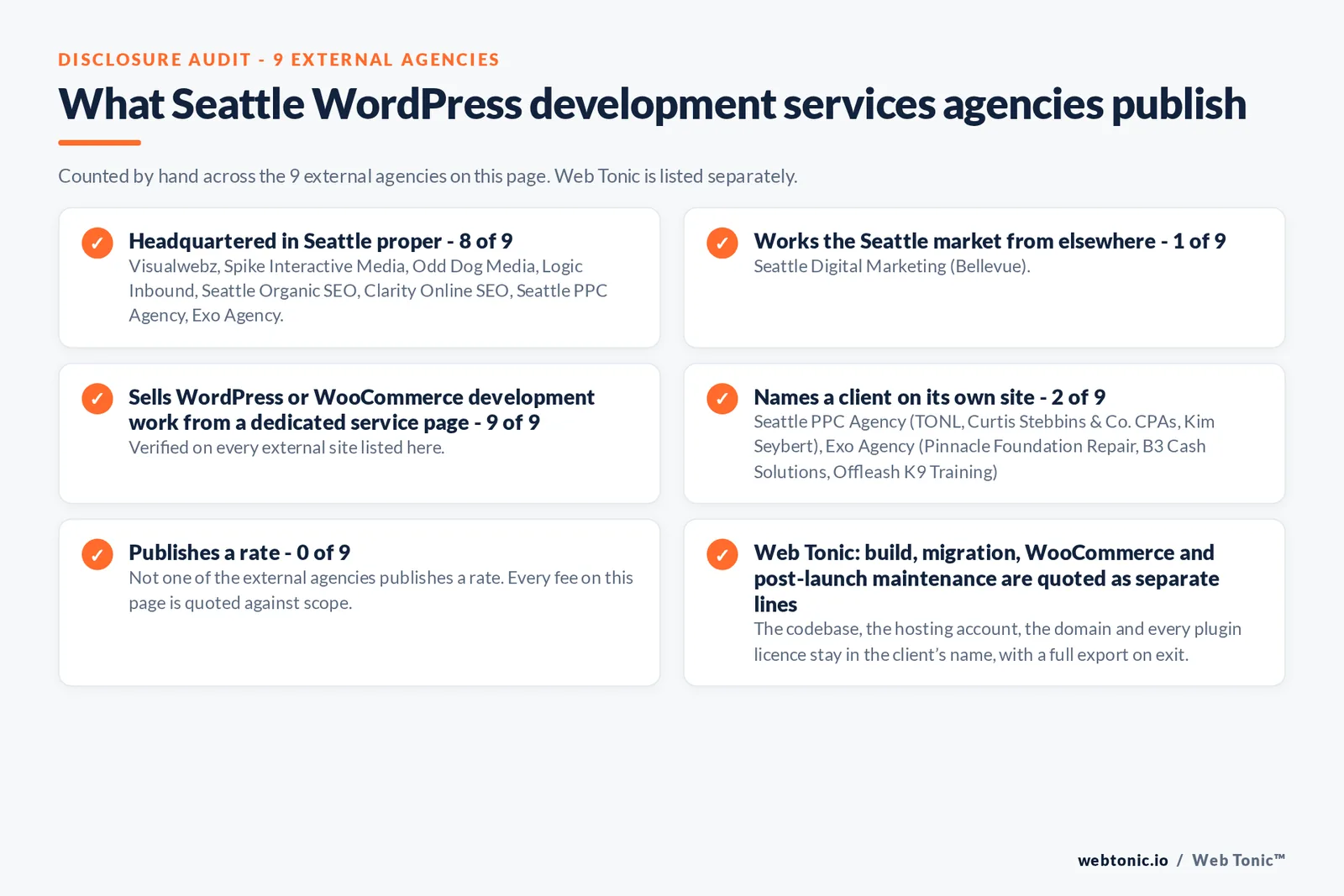This screenshot has height=896, width=1344.
Task: Click the heading 'Publishes a rate - 0 of 9'
Action: pyautogui.click(x=239, y=553)
